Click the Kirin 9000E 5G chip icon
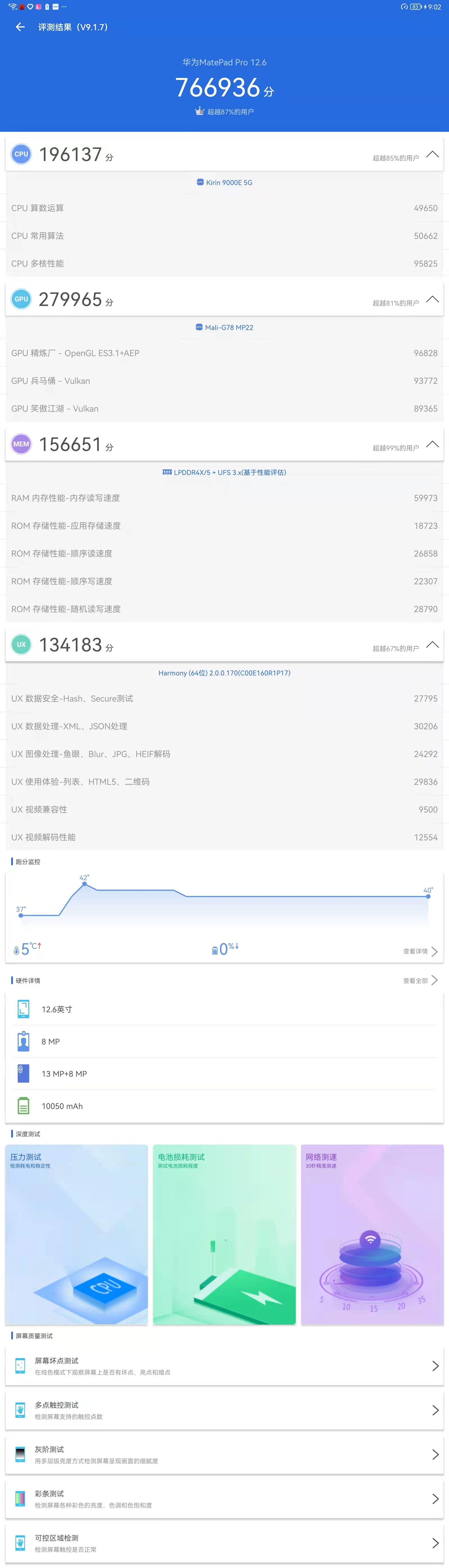449x1568 pixels. click(x=200, y=182)
